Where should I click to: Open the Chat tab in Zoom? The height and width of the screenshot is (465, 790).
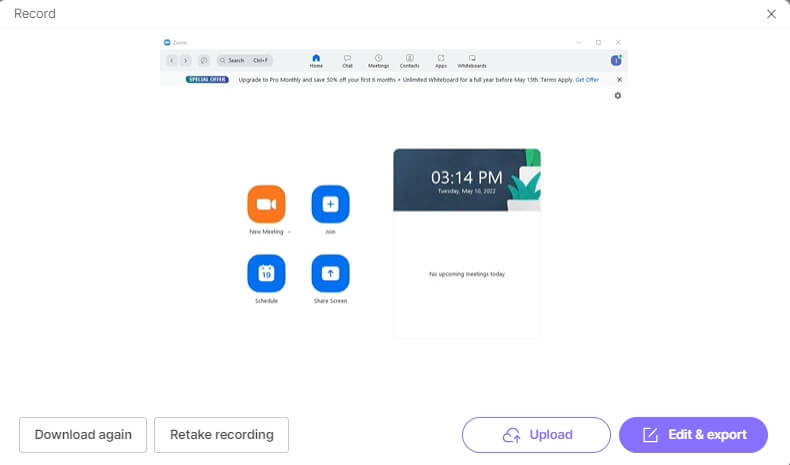(347, 60)
